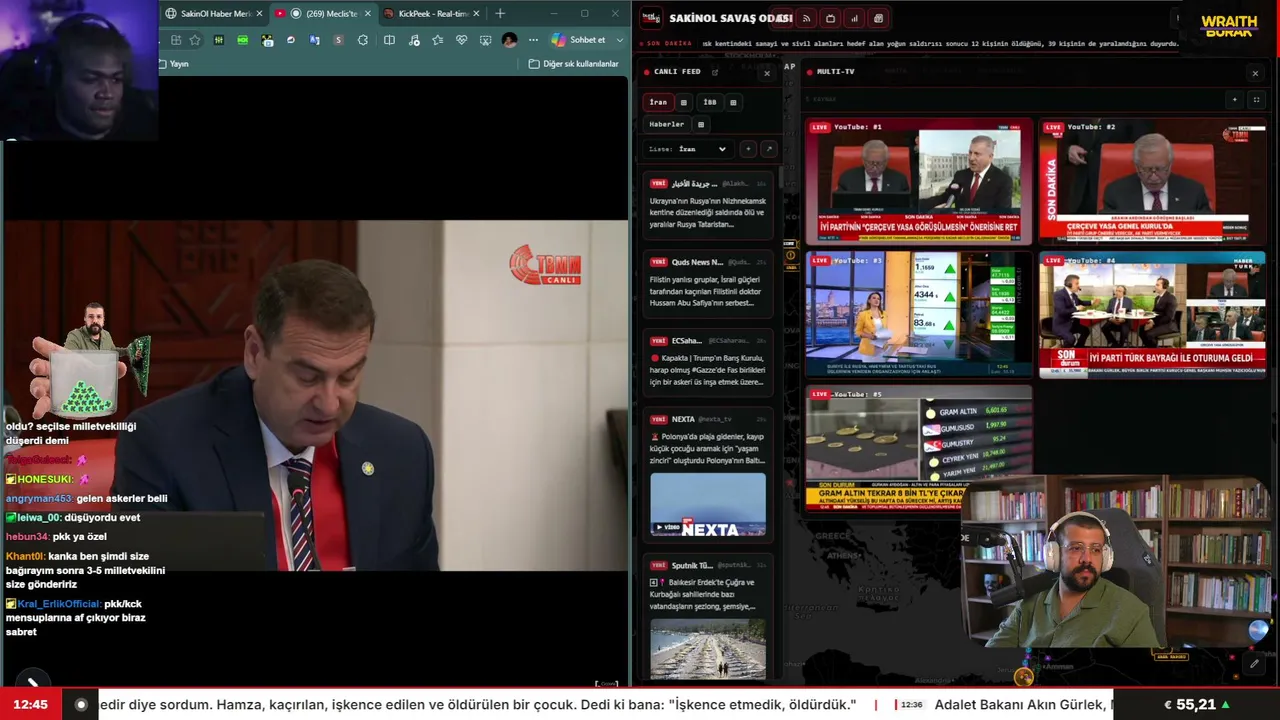The height and width of the screenshot is (720, 1280).
Task: Select the İran feed tab
Action: [658, 102]
